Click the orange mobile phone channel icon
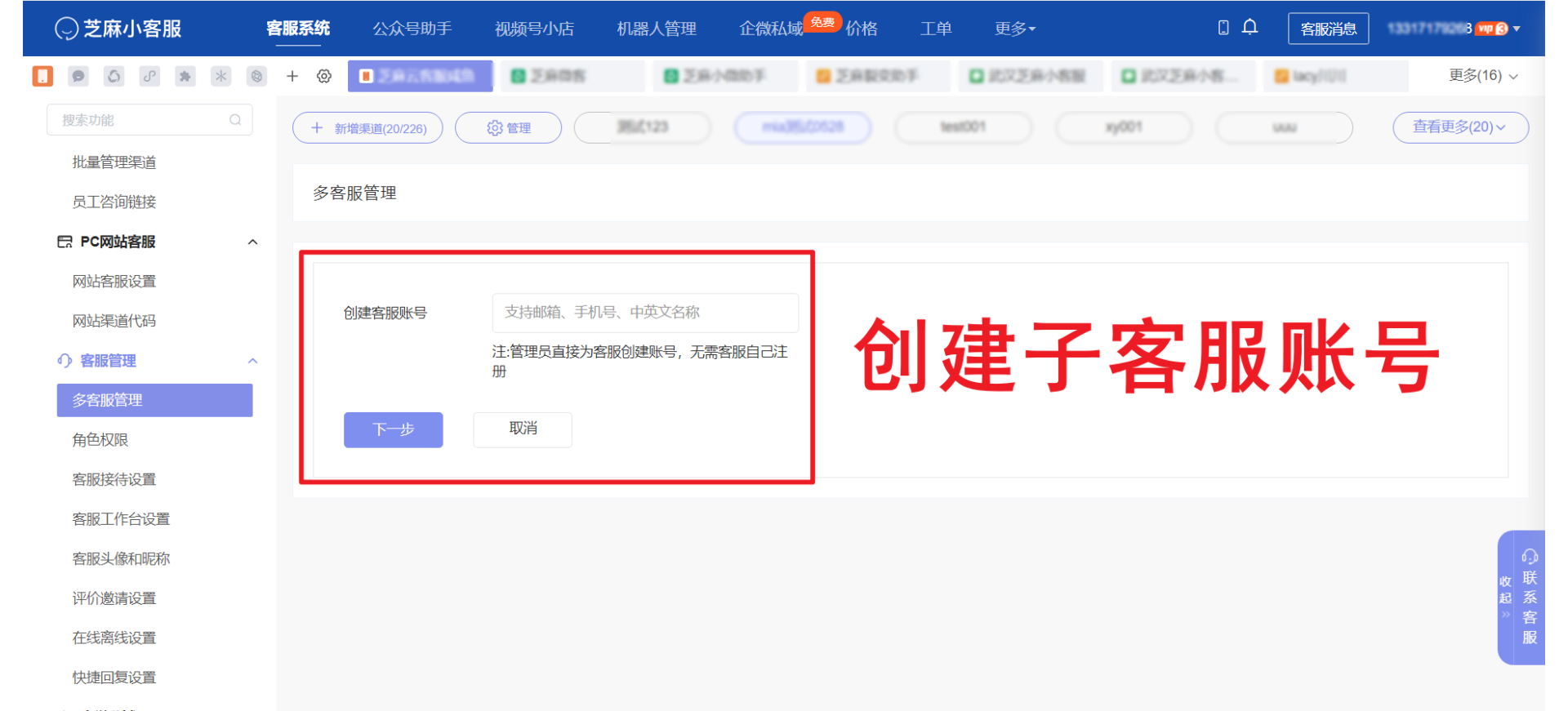 point(42,76)
